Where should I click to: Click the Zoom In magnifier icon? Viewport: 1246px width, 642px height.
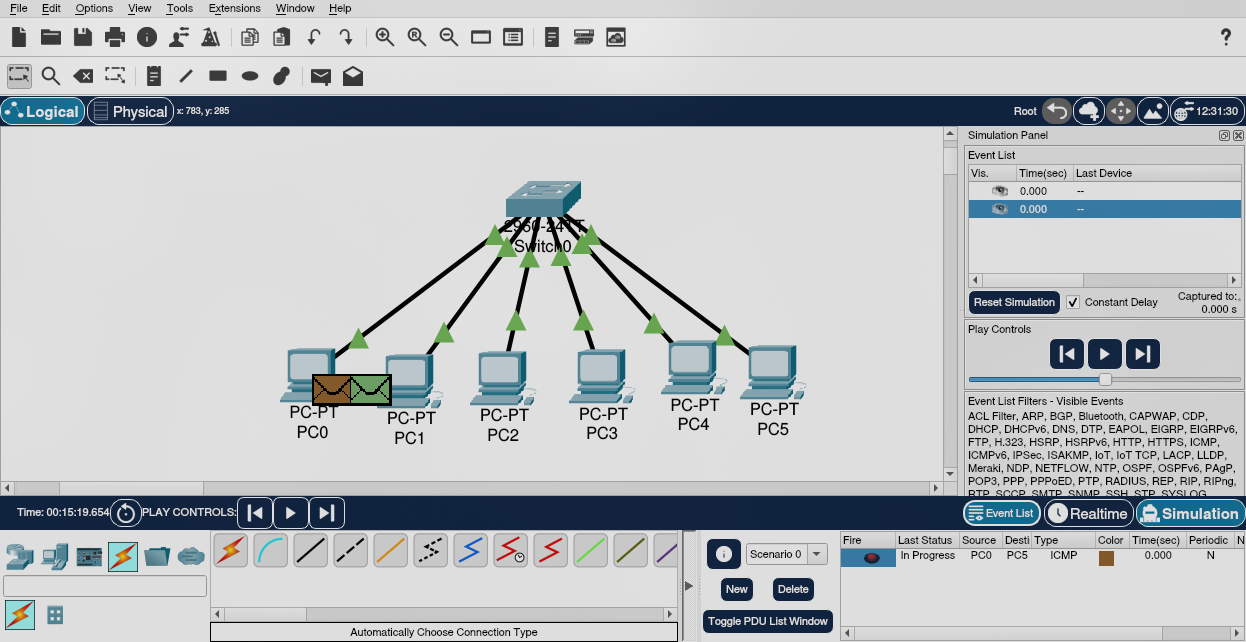[x=384, y=37]
